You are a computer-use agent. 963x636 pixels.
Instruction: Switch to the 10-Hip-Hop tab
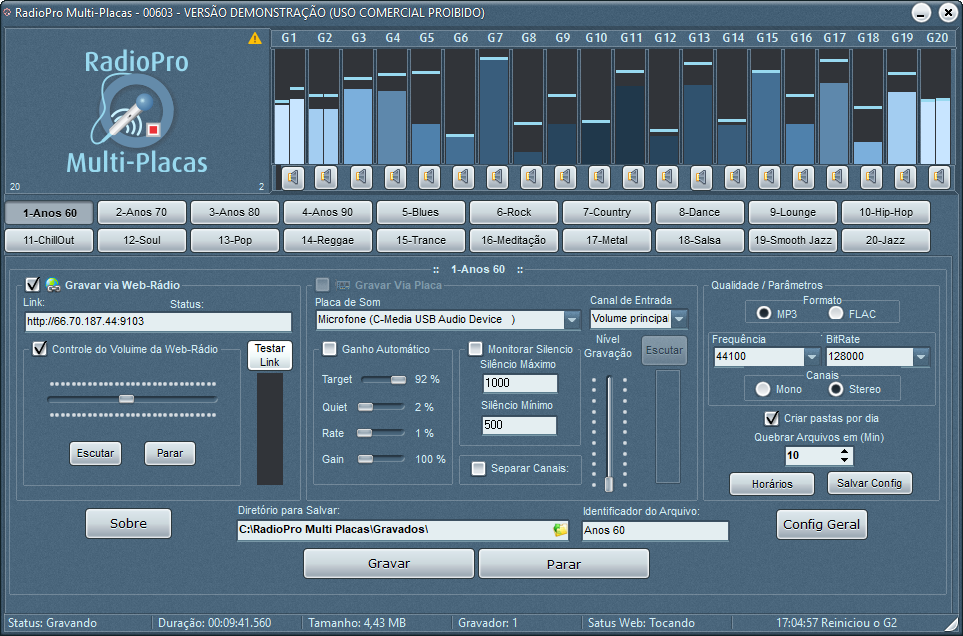886,212
